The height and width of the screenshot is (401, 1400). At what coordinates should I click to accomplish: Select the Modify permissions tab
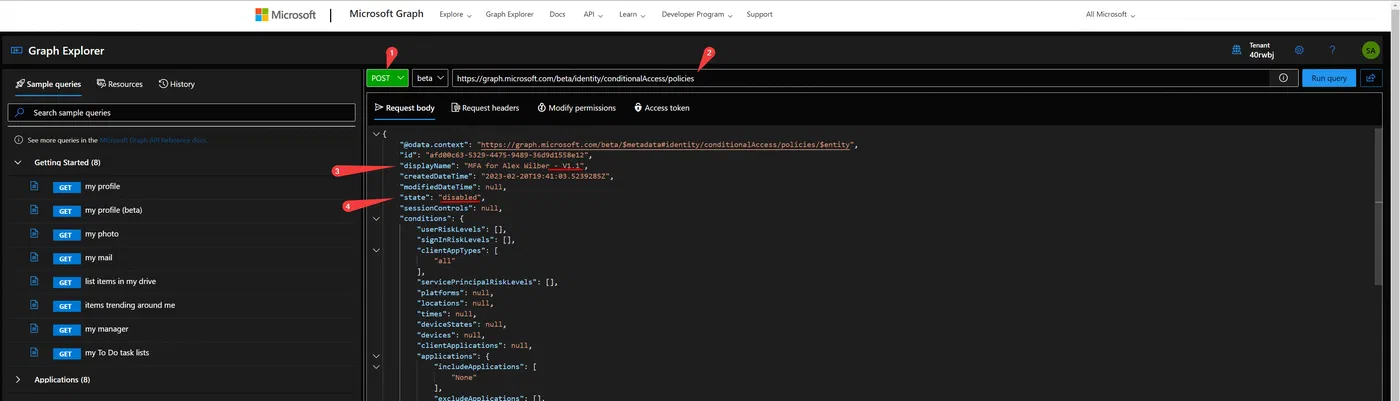tap(576, 108)
